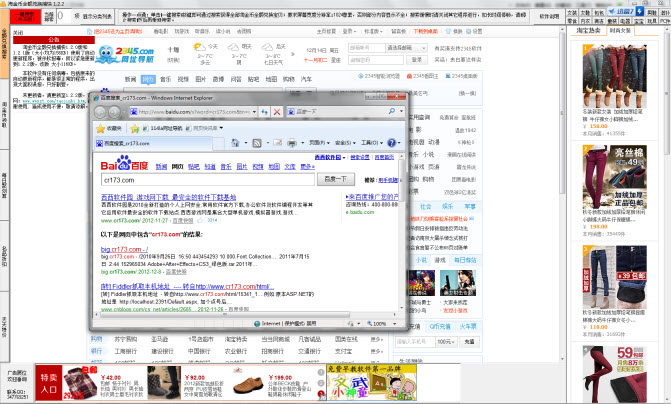This screenshot has width=671, height=404.
Task: Switch to the 淘宝热卖 tab in right panel
Action: pyautogui.click(x=588, y=31)
